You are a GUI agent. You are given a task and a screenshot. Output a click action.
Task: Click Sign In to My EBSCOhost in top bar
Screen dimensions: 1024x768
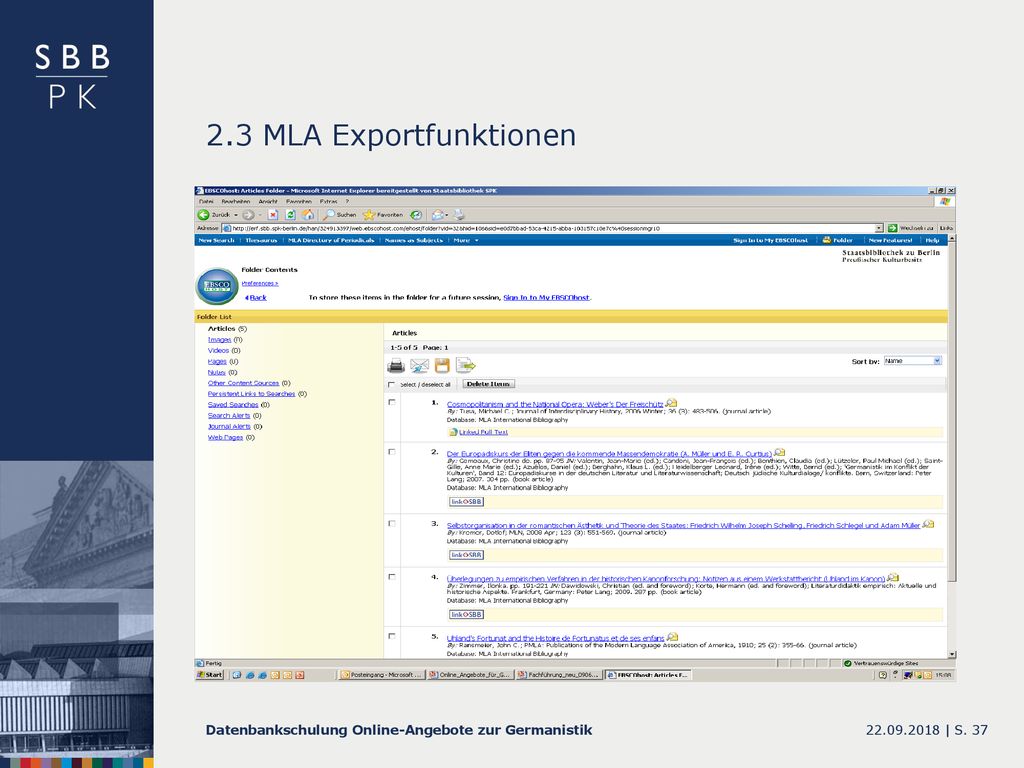[x=771, y=240]
